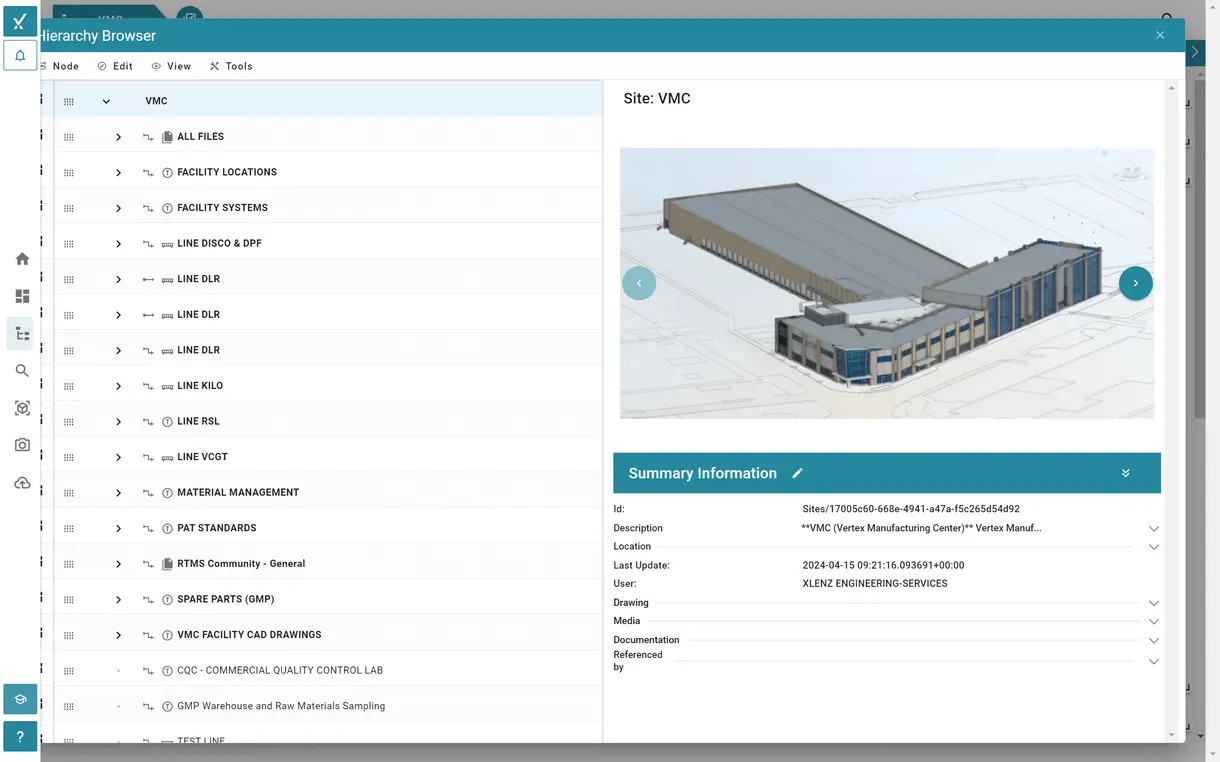Select the Hierarchy tree icon in the left sidebar
Screen dimensions: 1220x762
pyautogui.click(x=22, y=334)
